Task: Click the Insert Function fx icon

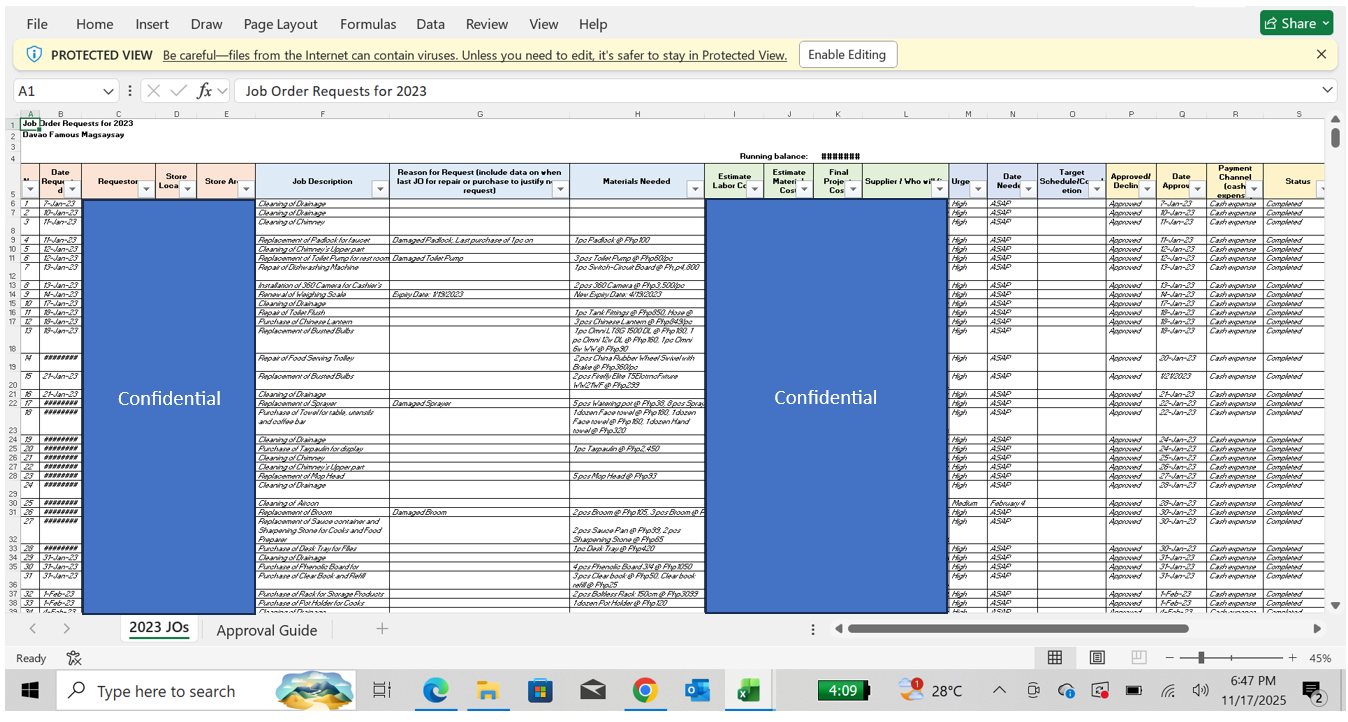Action: coord(204,91)
